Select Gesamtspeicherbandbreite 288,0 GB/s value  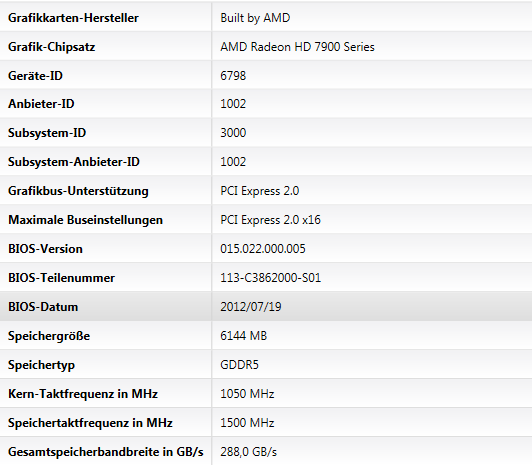248,452
